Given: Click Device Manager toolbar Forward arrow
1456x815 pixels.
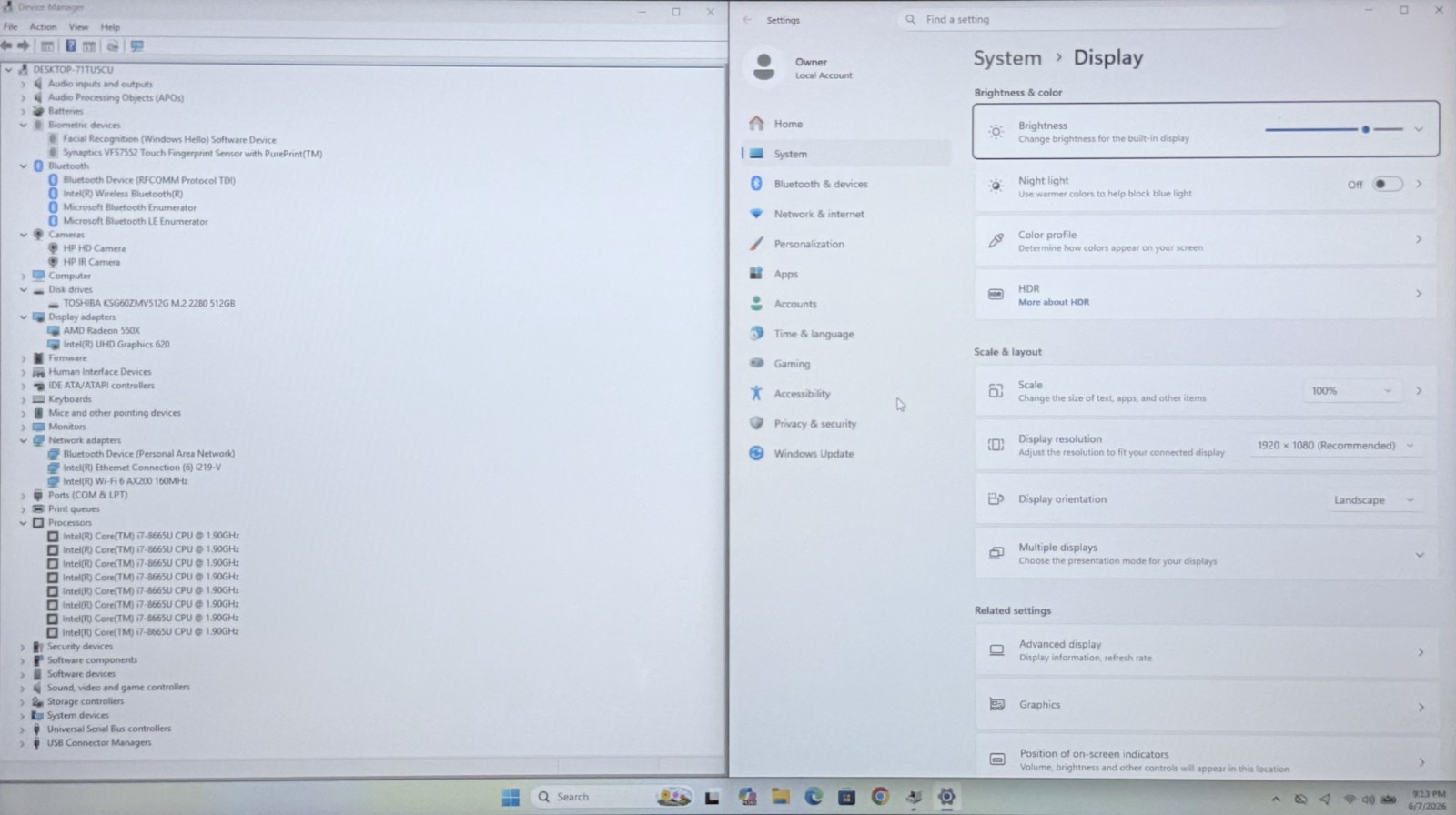Looking at the screenshot, I should 23,45.
